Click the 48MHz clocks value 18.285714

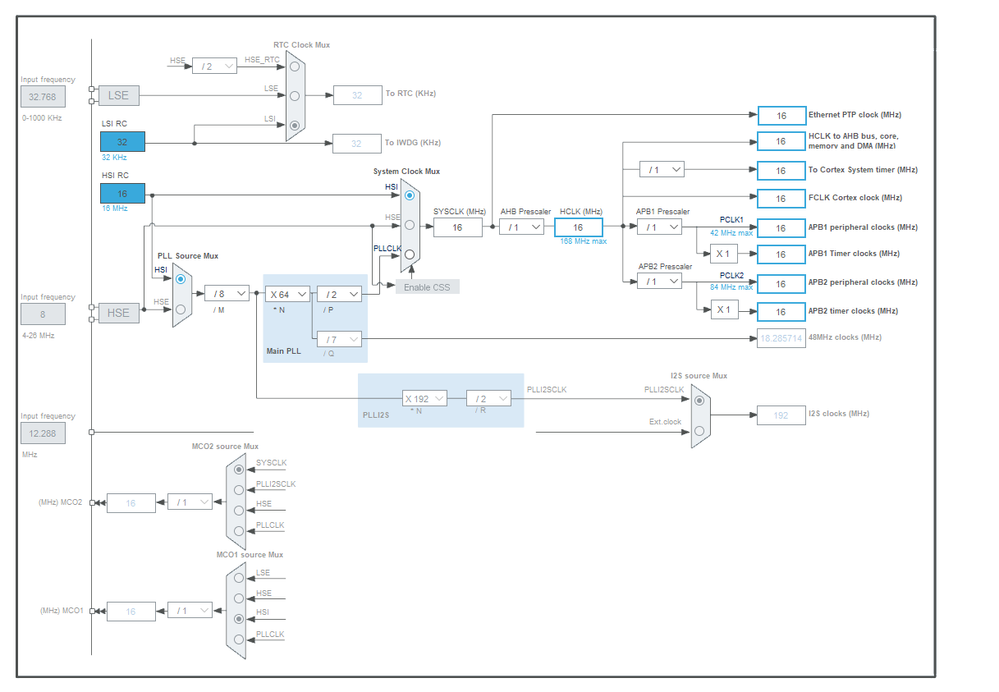(781, 338)
